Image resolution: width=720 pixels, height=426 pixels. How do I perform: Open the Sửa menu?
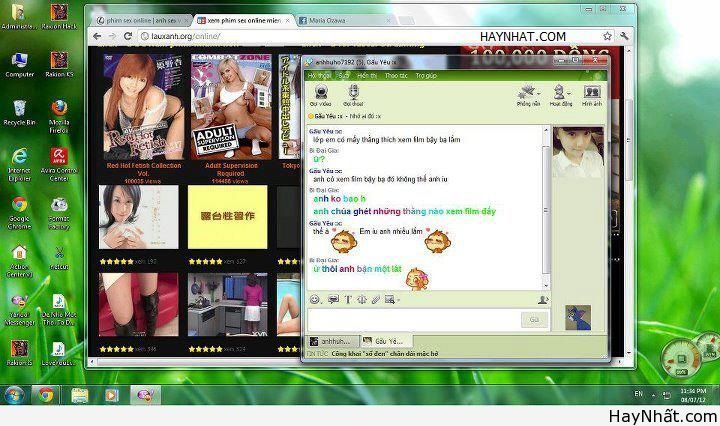coord(343,76)
